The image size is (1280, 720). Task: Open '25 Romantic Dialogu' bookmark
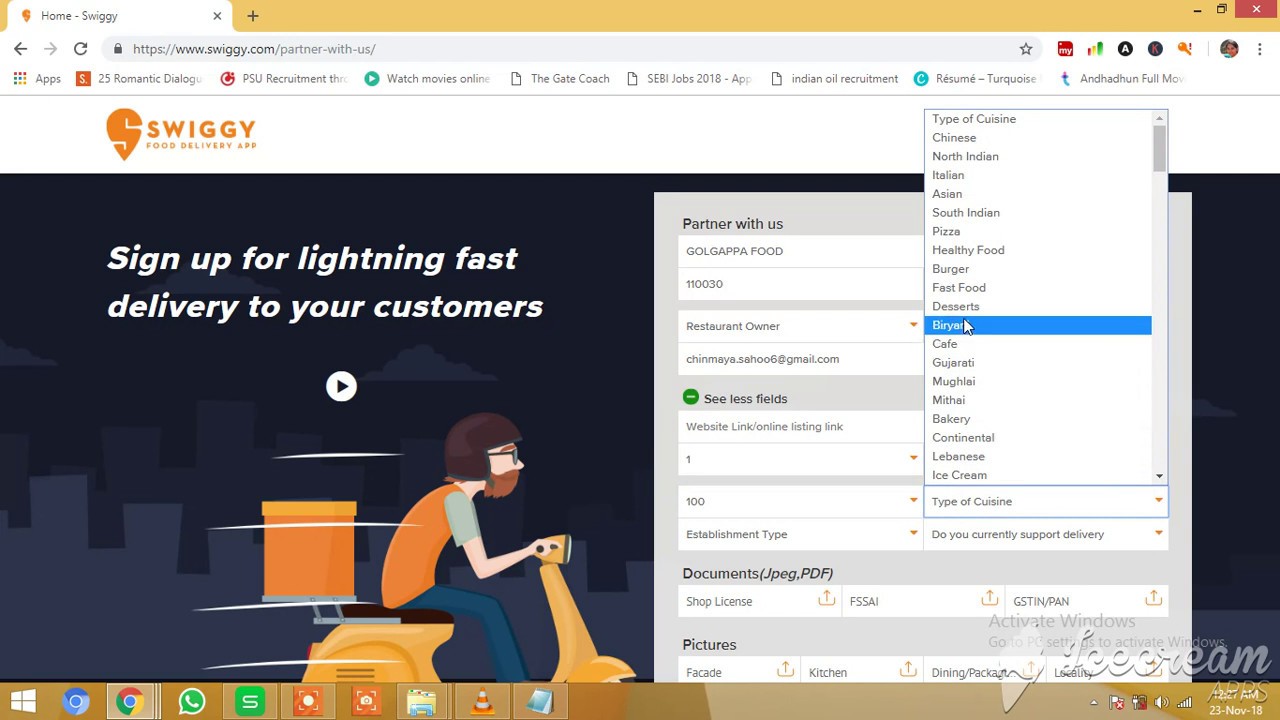click(x=139, y=78)
